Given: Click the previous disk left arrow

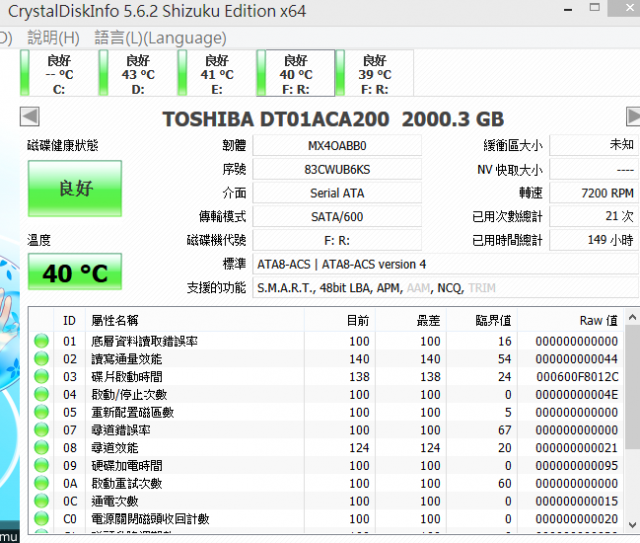Looking at the screenshot, I should coord(30,117).
